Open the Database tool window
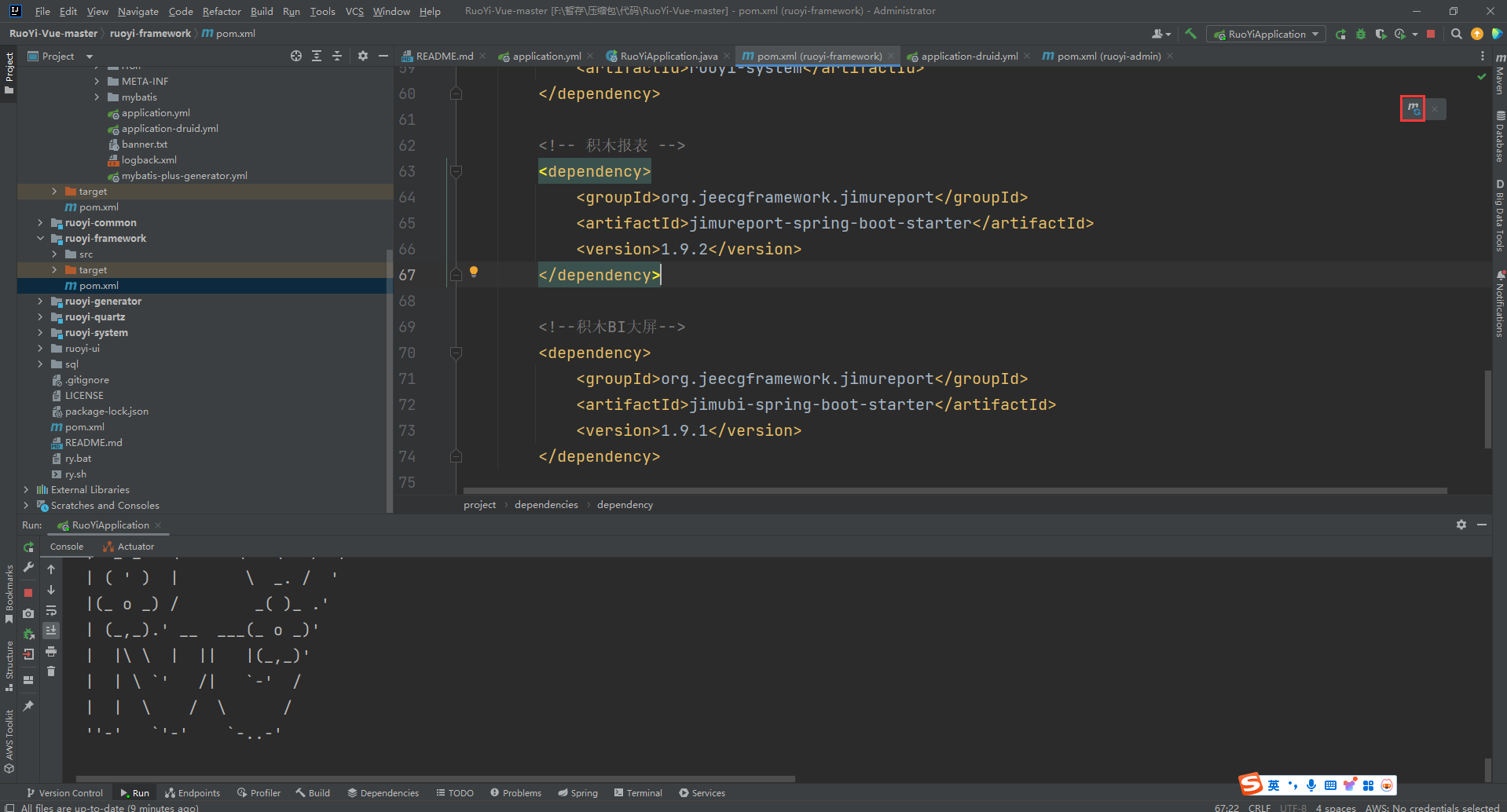This screenshot has height=812, width=1507. click(1499, 137)
